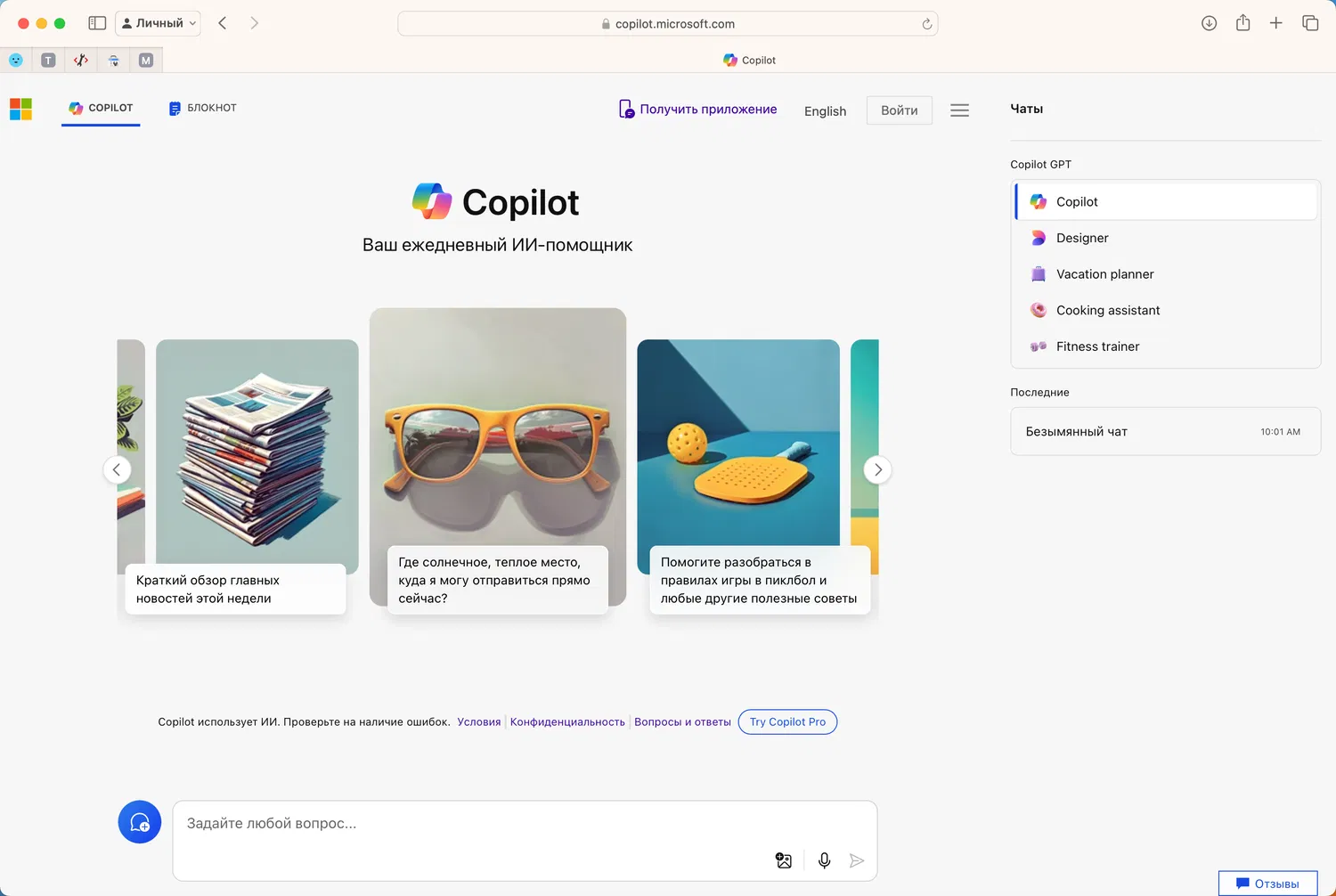Open the Безымянный чат recent chat
This screenshot has width=1336, height=896.
pos(1166,432)
